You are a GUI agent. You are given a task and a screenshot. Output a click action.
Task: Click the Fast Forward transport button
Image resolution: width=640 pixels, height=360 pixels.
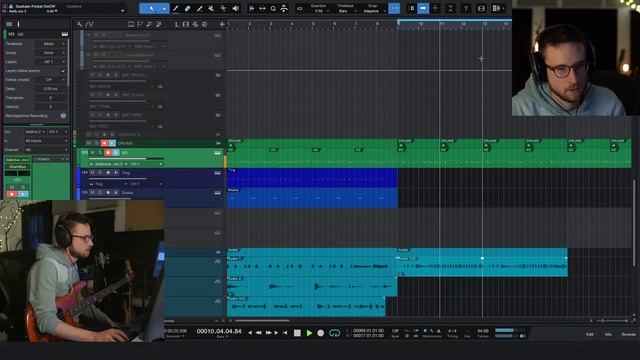click(268, 333)
